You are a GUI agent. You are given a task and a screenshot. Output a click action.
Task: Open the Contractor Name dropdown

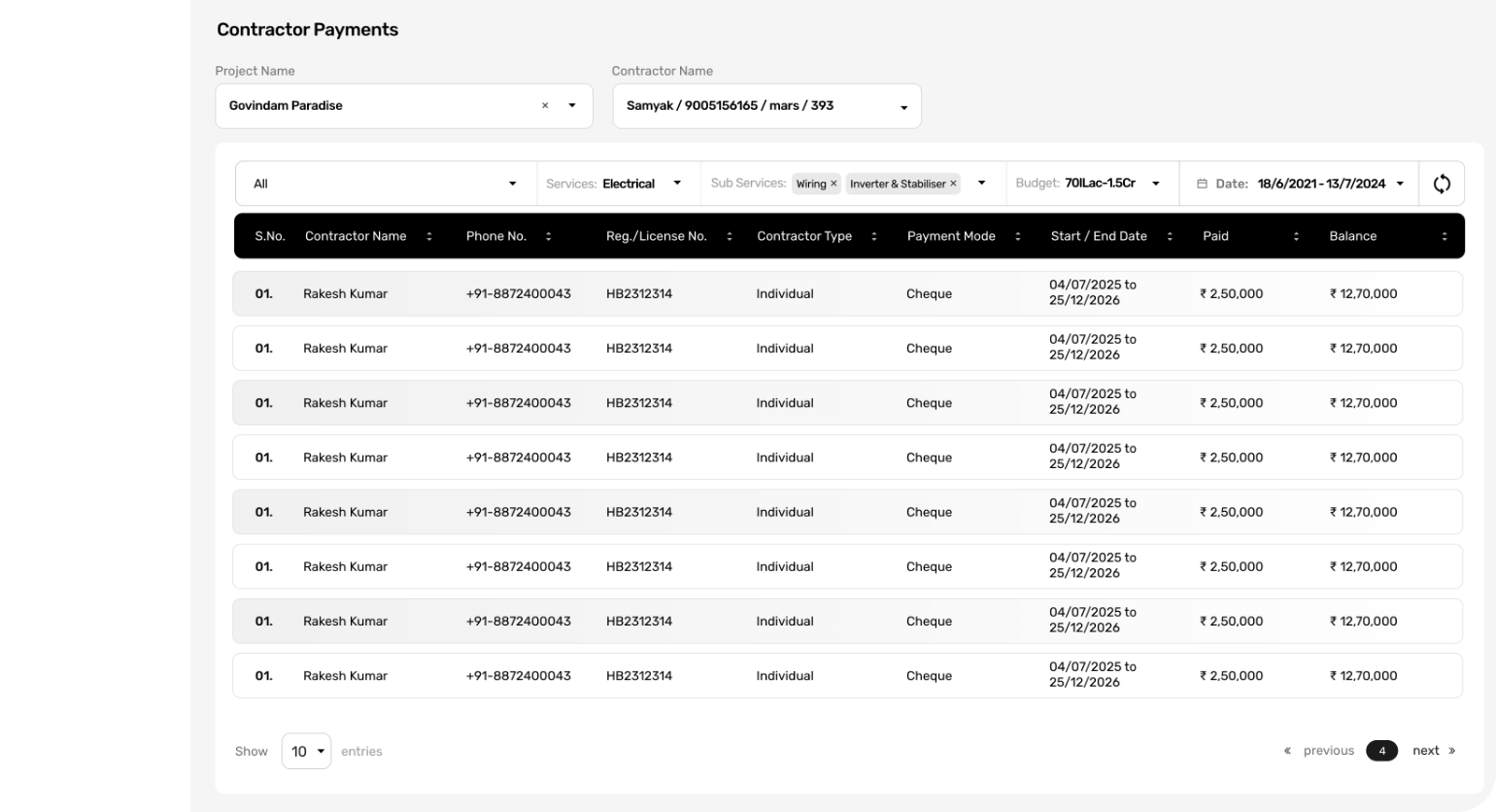click(x=766, y=106)
